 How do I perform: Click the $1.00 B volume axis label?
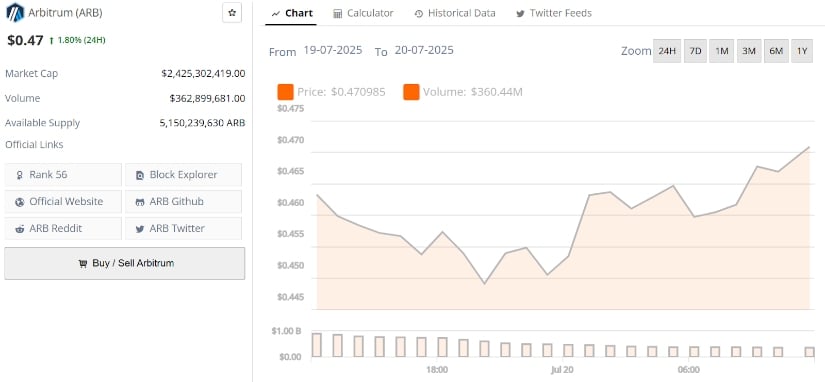286,331
